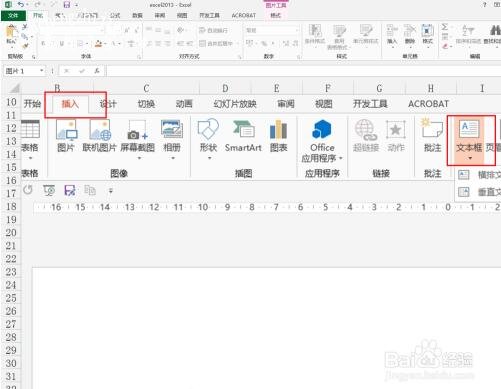Image resolution: width=501 pixels, height=389 pixels.
Task: Click the red-boxed 插入 tab in picture
Action: (70, 104)
